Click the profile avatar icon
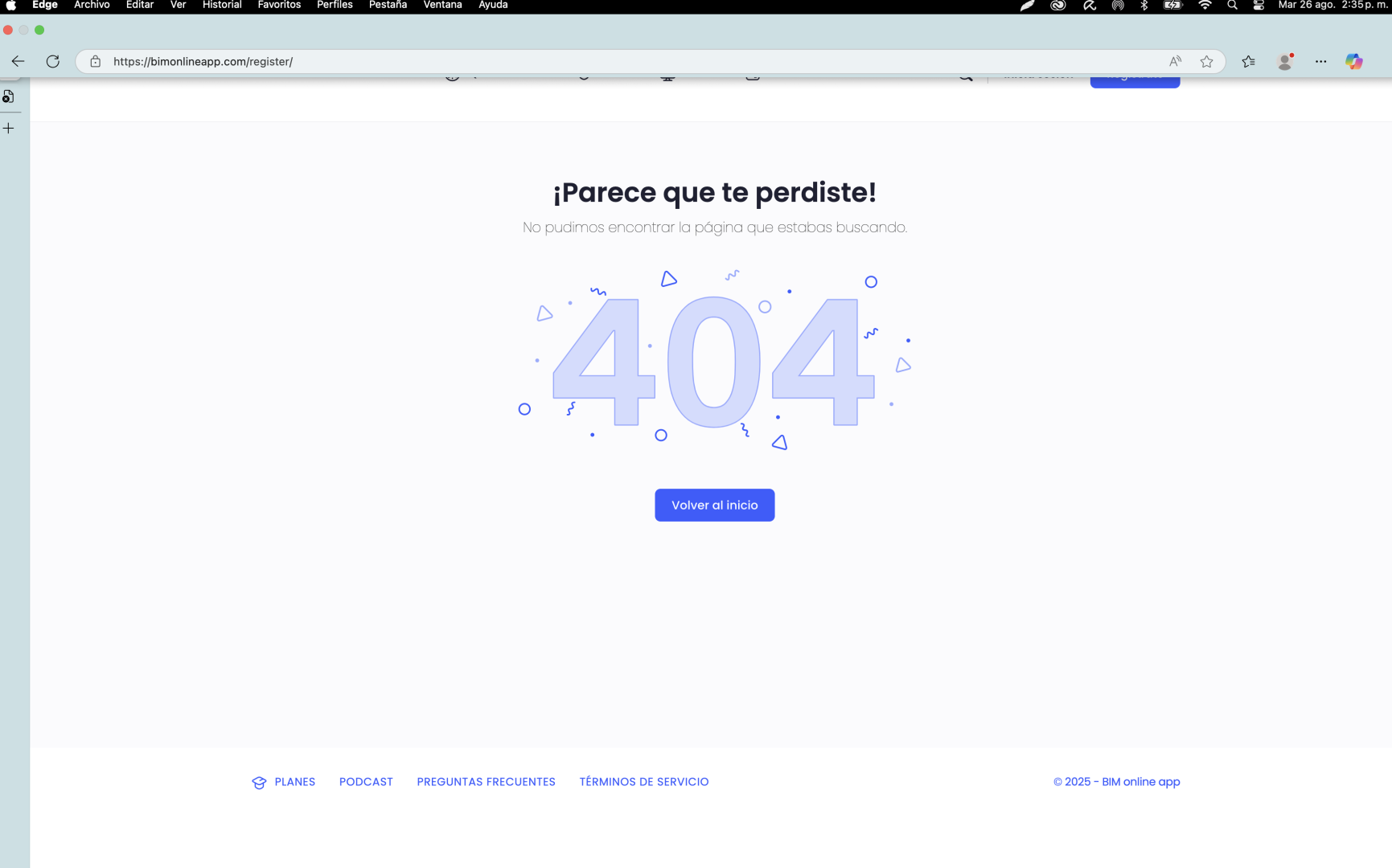Image resolution: width=1392 pixels, height=868 pixels. click(1285, 61)
